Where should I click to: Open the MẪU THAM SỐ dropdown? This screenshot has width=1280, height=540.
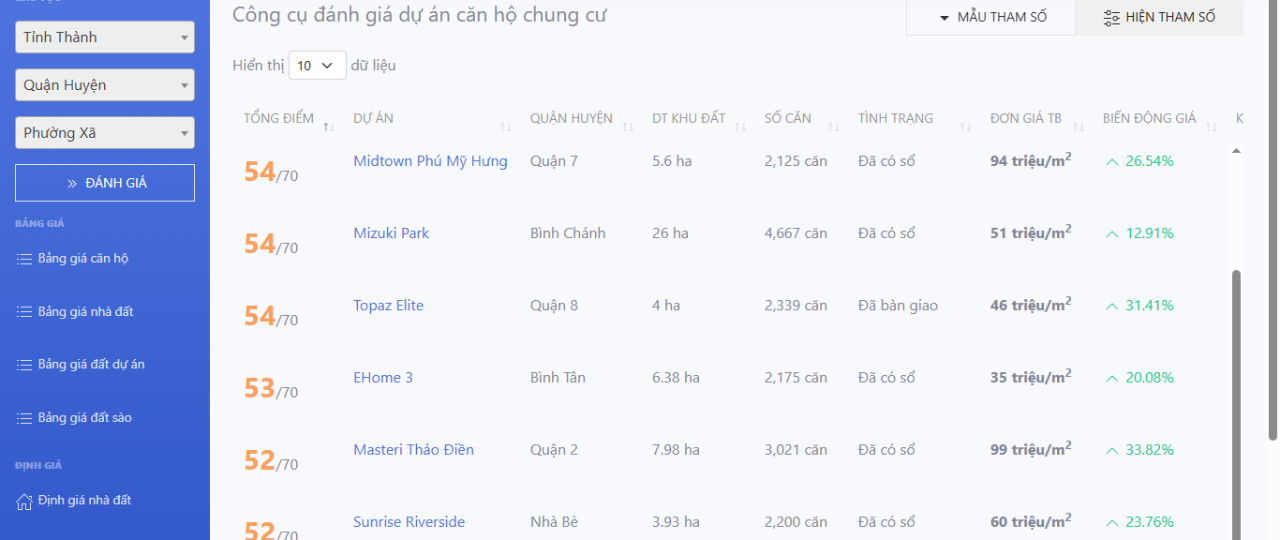coord(991,17)
